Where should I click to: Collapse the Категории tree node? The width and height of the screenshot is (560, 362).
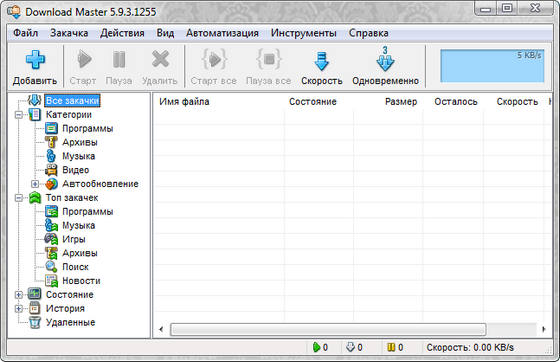tap(19, 115)
